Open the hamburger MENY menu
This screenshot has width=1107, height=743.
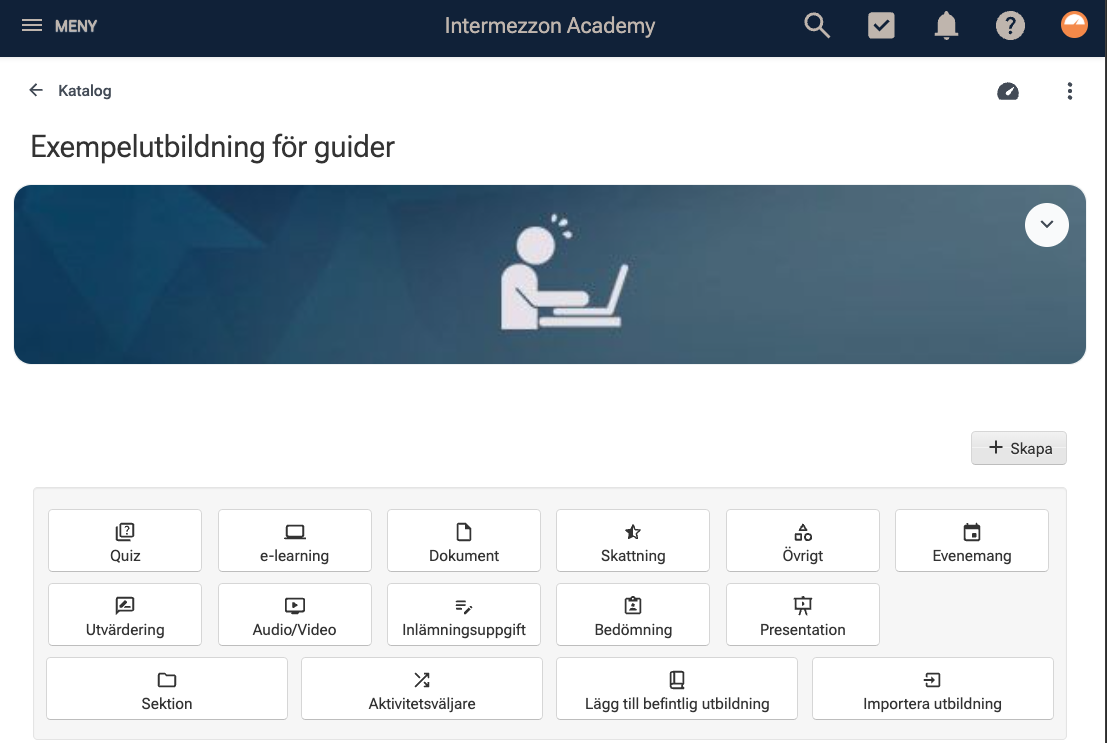59,26
